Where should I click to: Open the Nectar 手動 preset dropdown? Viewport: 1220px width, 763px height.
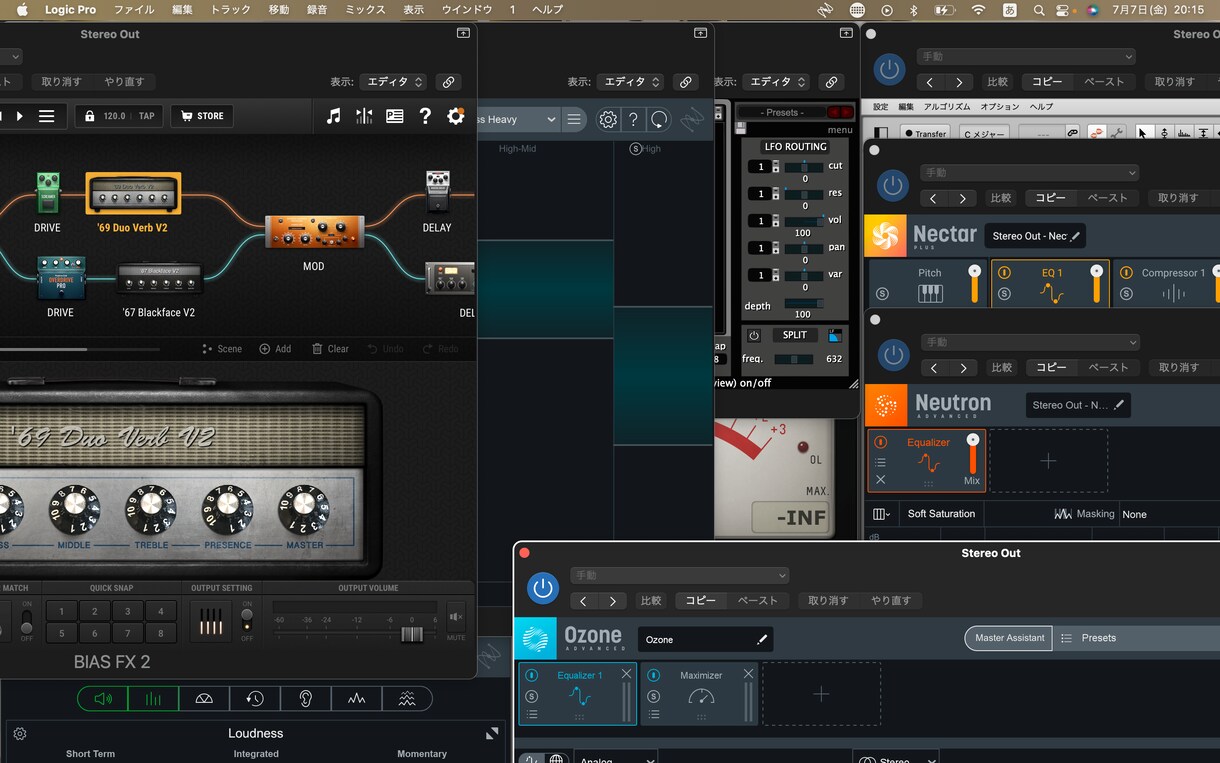pyautogui.click(x=1029, y=173)
